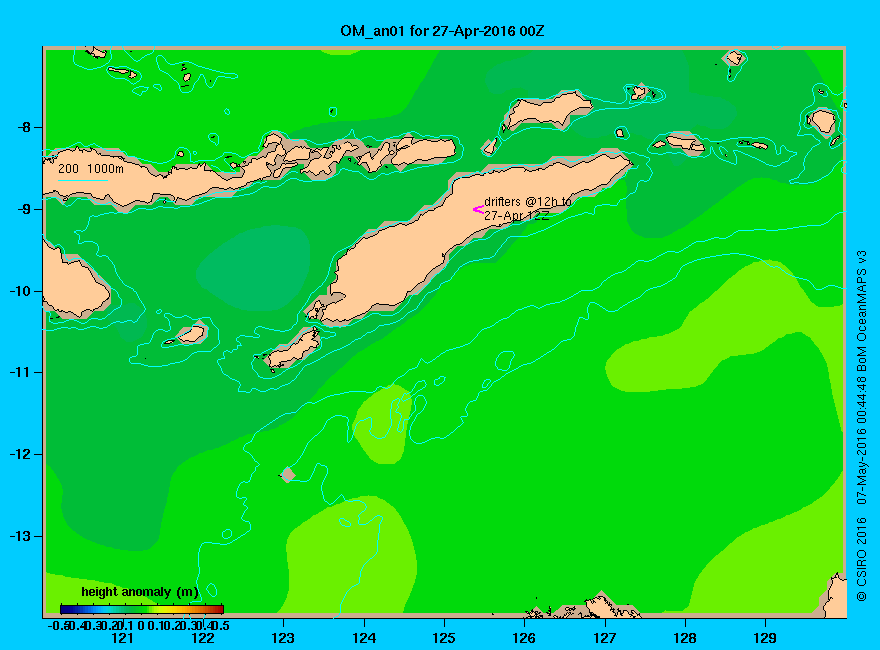Viewport: 880px width, 650px height.
Task: Click longitude axis label 126
Action: click(524, 638)
